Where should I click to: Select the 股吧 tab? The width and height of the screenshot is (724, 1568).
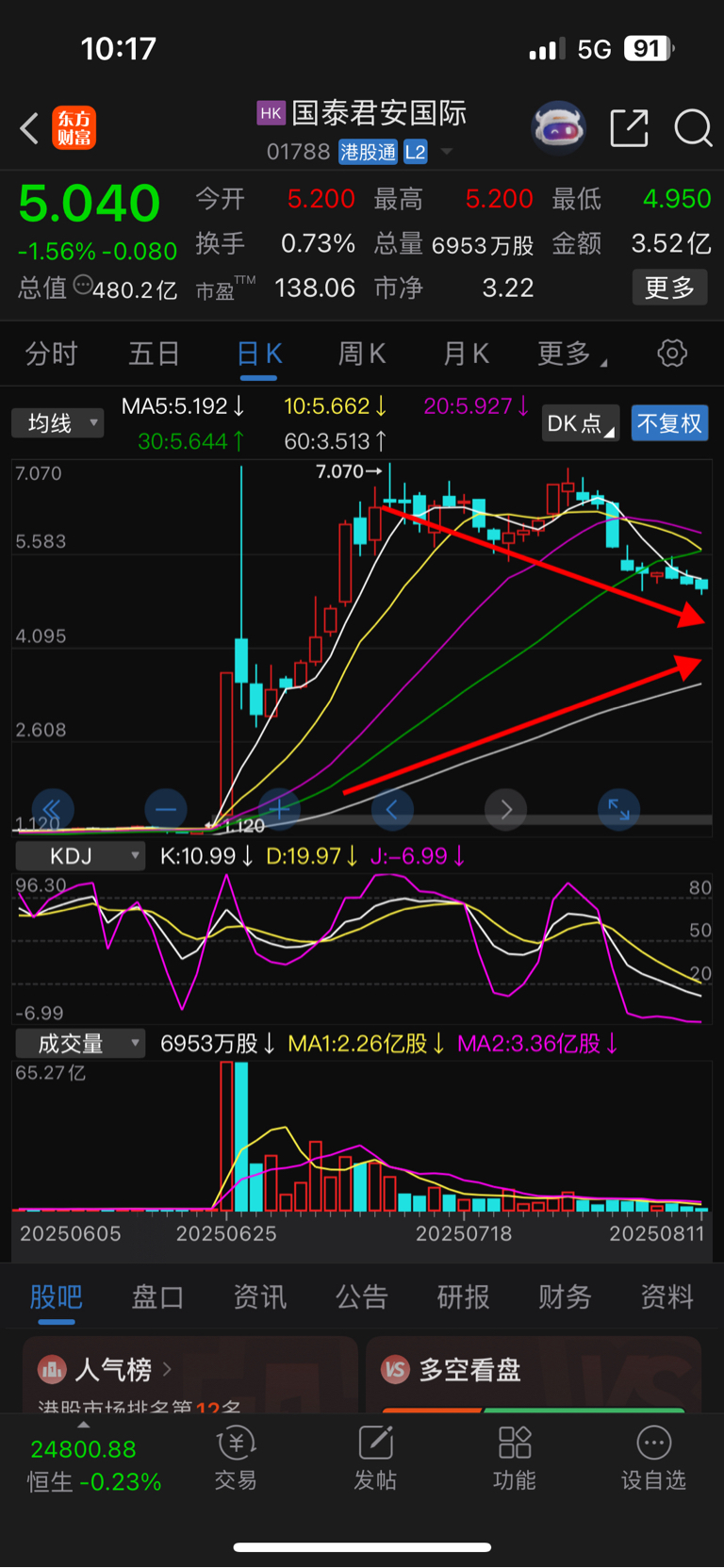coord(57,1297)
